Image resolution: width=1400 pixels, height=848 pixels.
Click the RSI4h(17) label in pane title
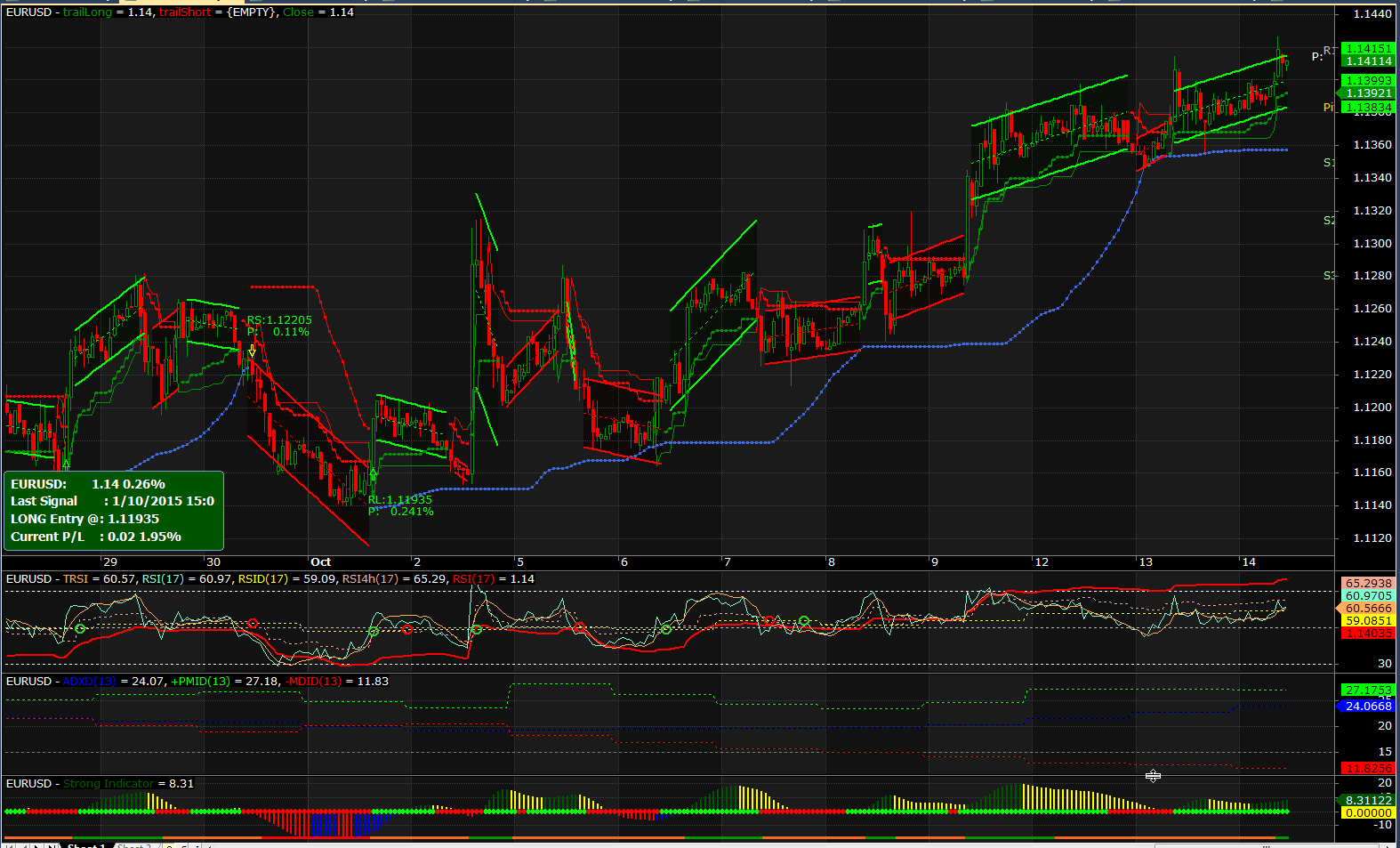369,579
